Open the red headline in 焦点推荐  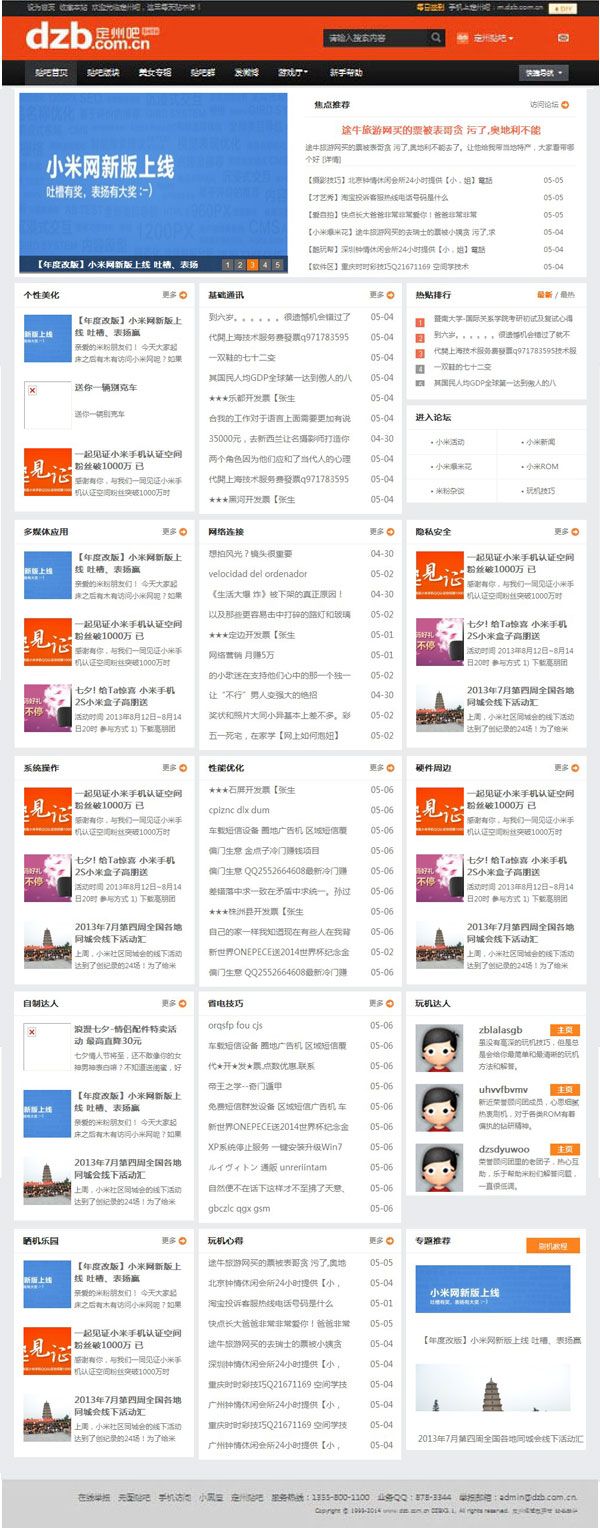(441, 130)
